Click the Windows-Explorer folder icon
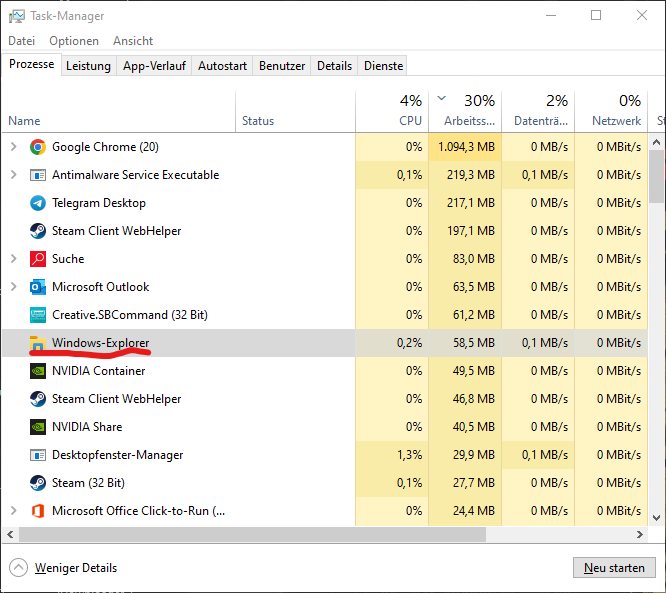Viewport: 666px width, 593px height. (38, 343)
